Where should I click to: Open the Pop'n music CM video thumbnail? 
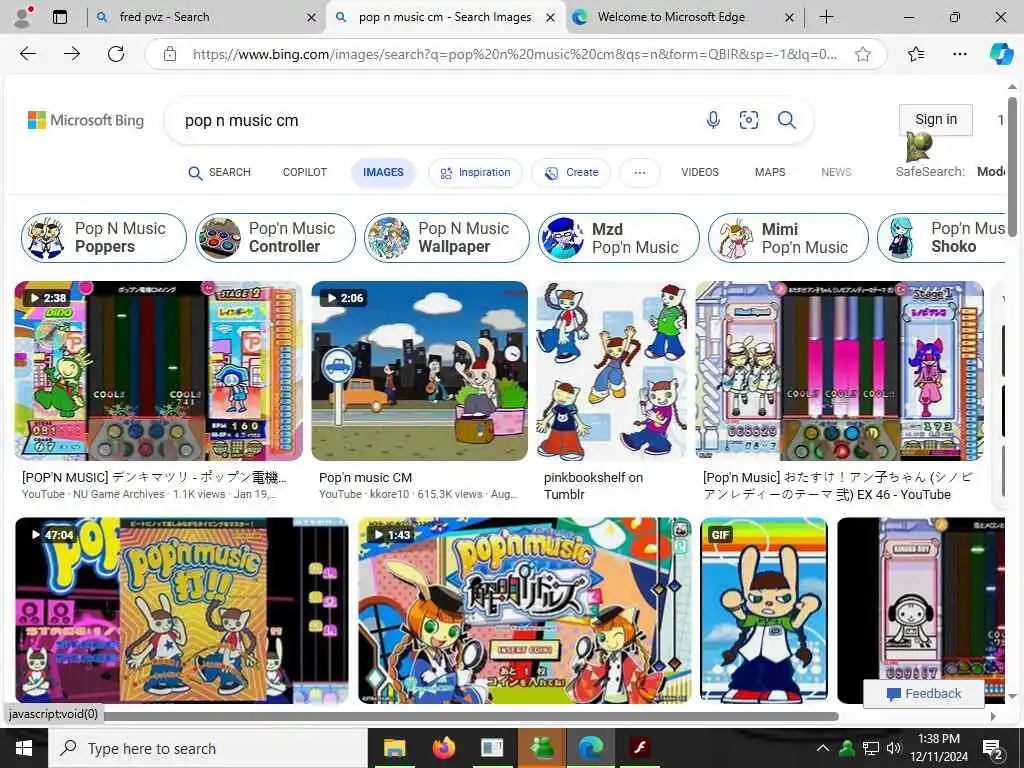click(x=419, y=371)
